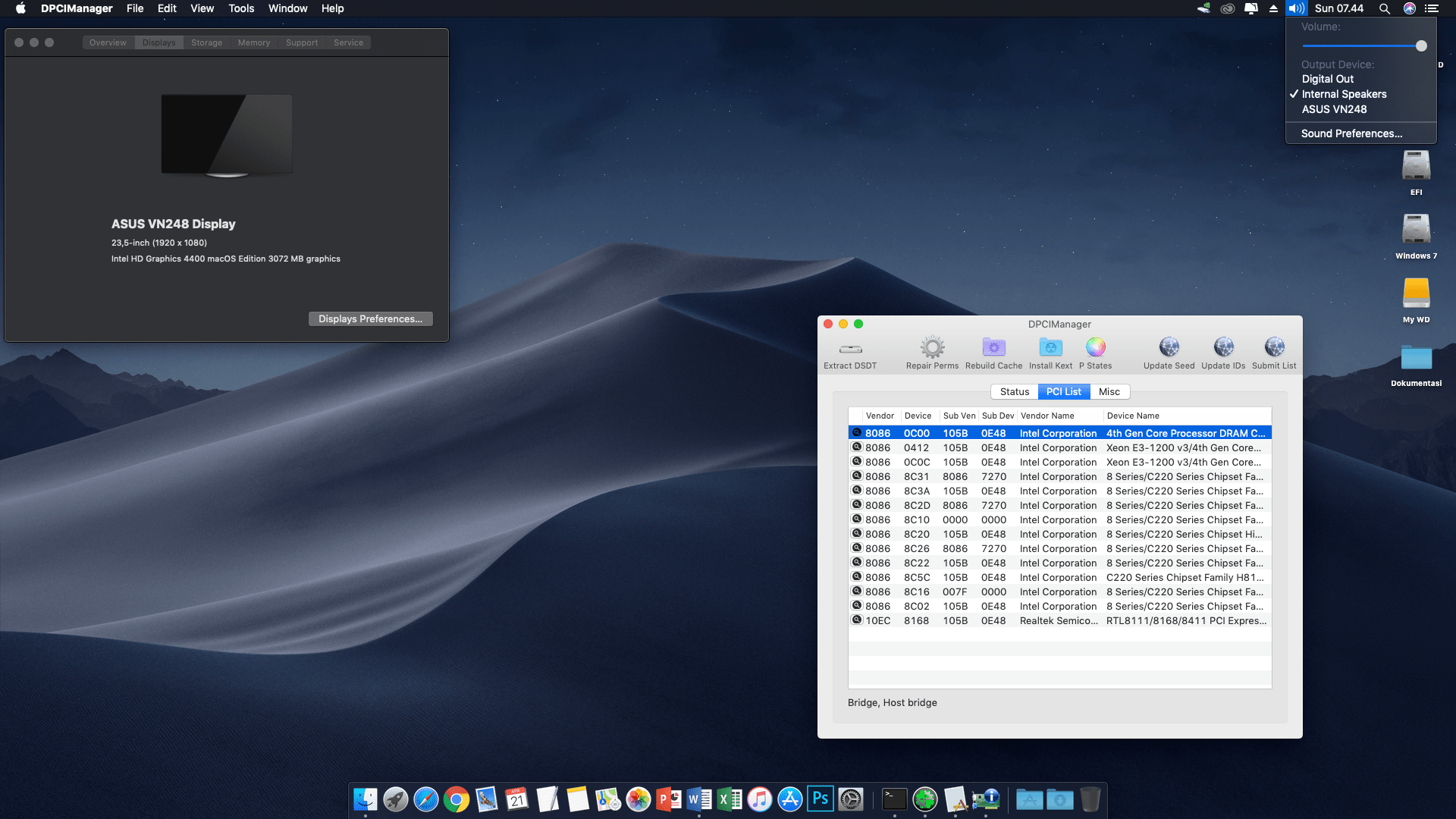Open iTunes from the dock
Screen dimensions: 1456x819
[760, 799]
